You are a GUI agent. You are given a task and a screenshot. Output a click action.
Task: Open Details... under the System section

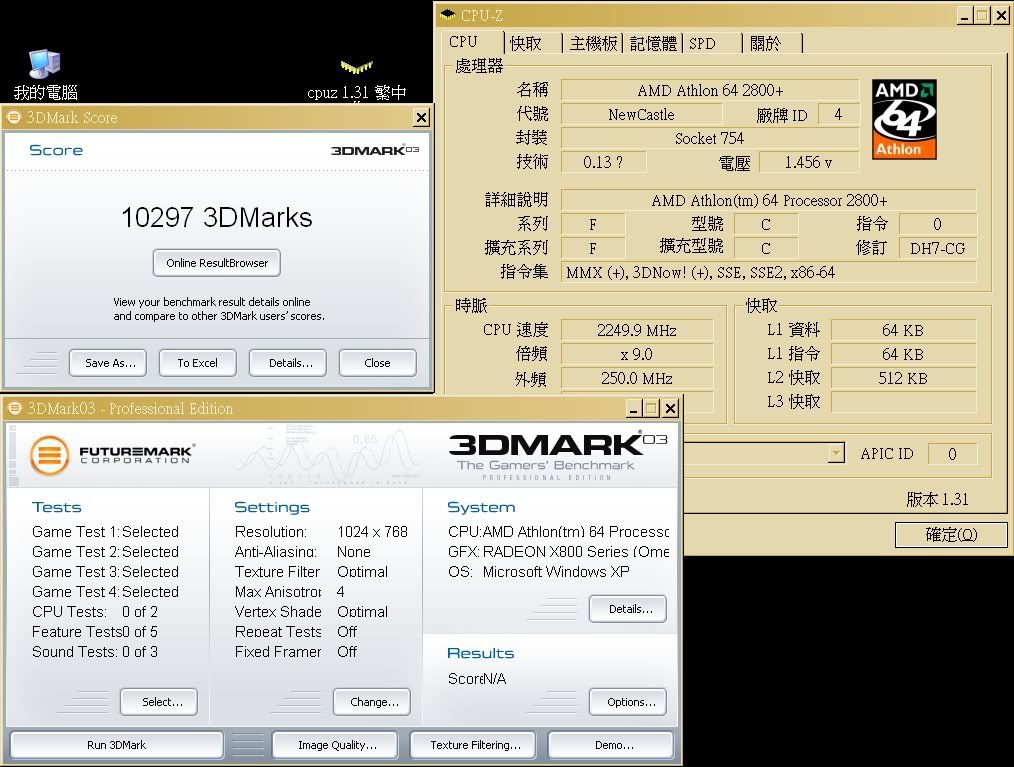pyautogui.click(x=628, y=609)
